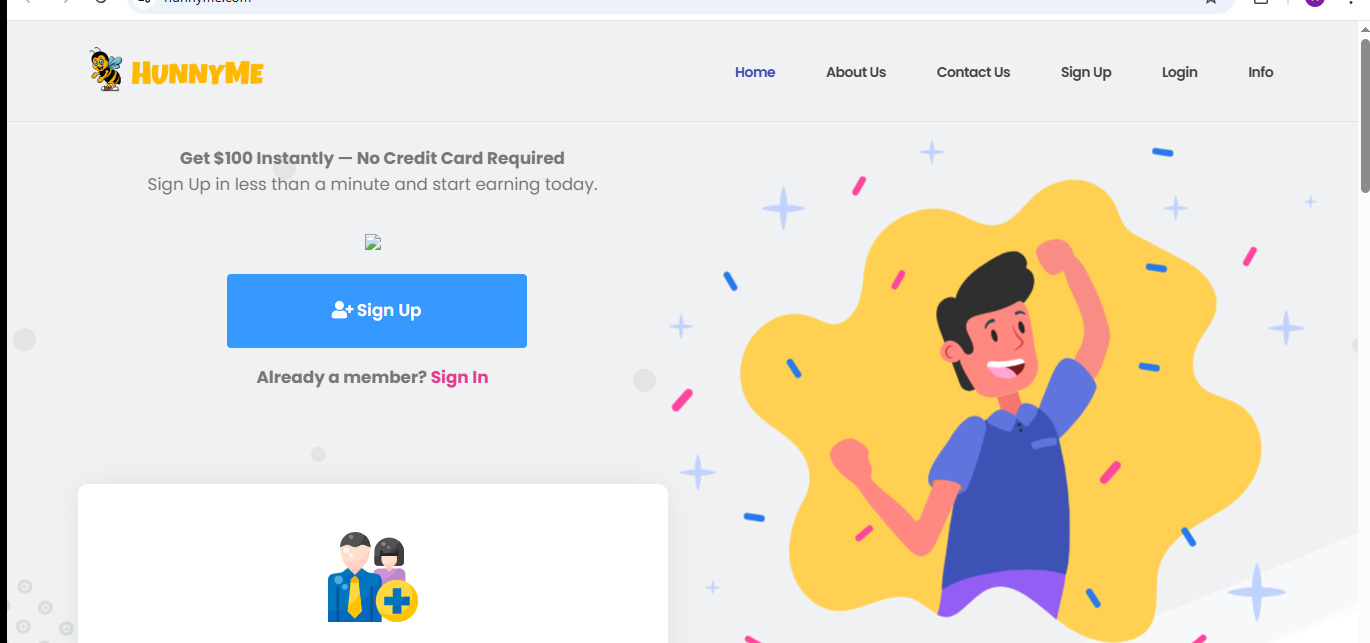Click the blue Sign Up button

click(377, 311)
